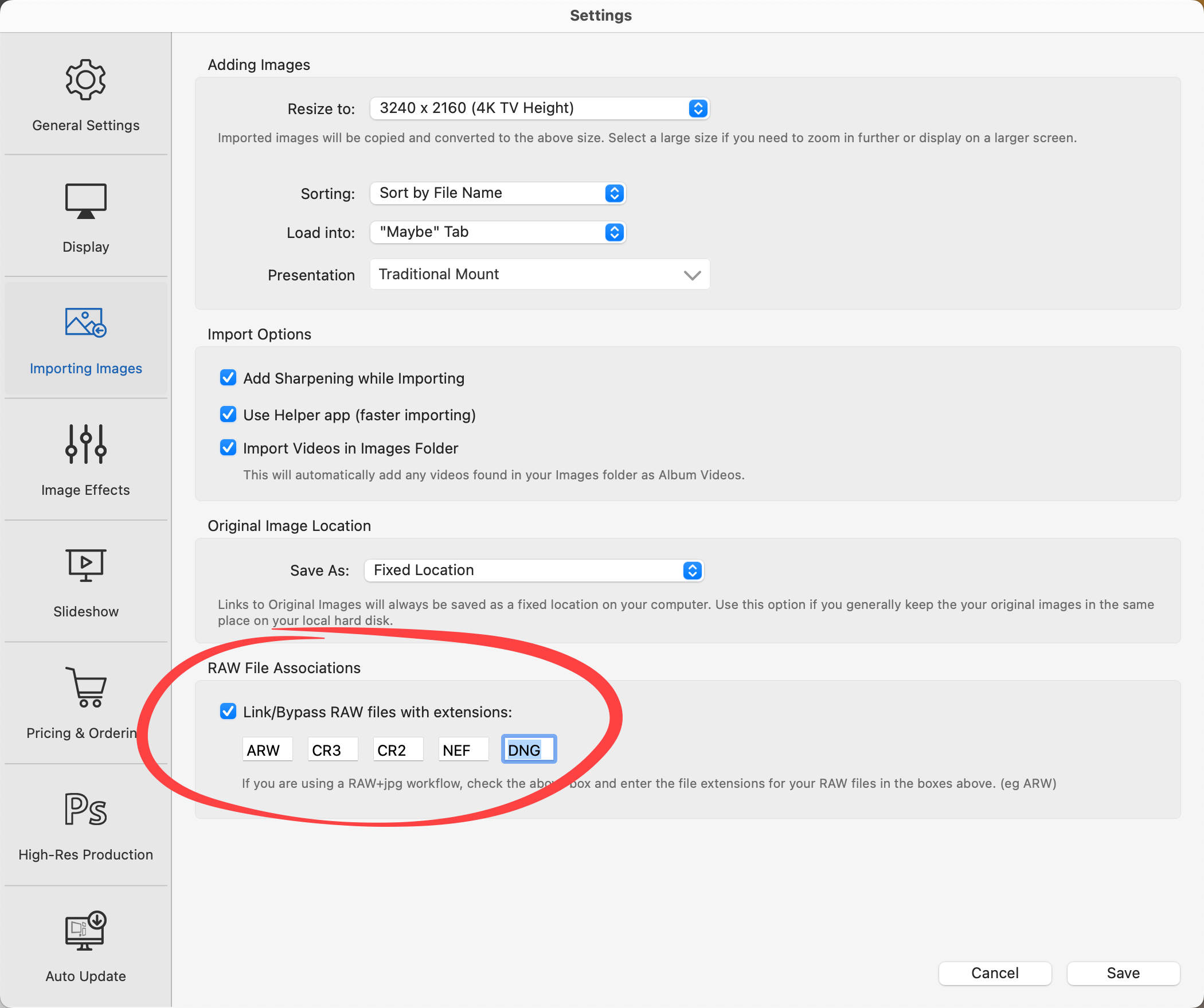
Task: Click the ARW extension text field
Action: coord(267,750)
